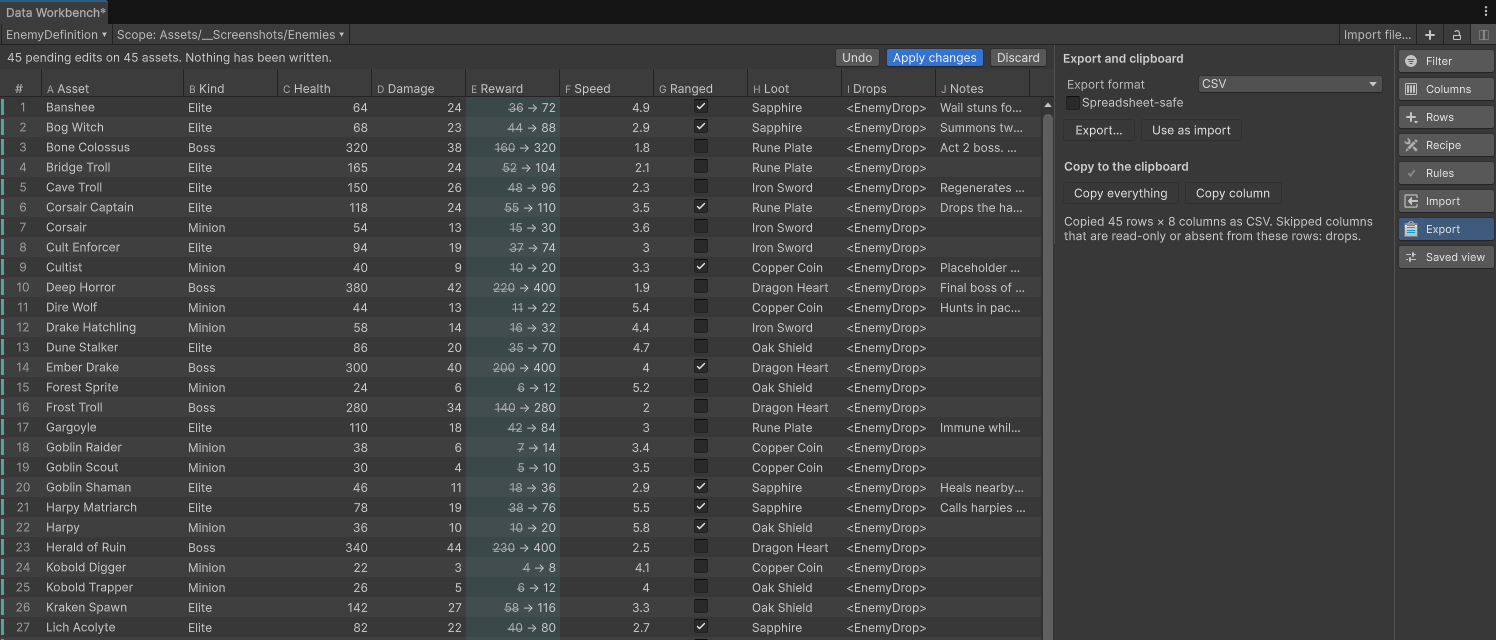Toggle Ranged checkbox for Bog Witch
1496x640 pixels.
coord(701,126)
